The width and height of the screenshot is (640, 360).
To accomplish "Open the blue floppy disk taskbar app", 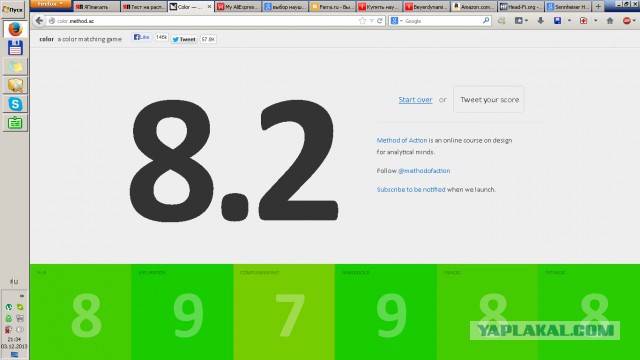I will [x=15, y=48].
